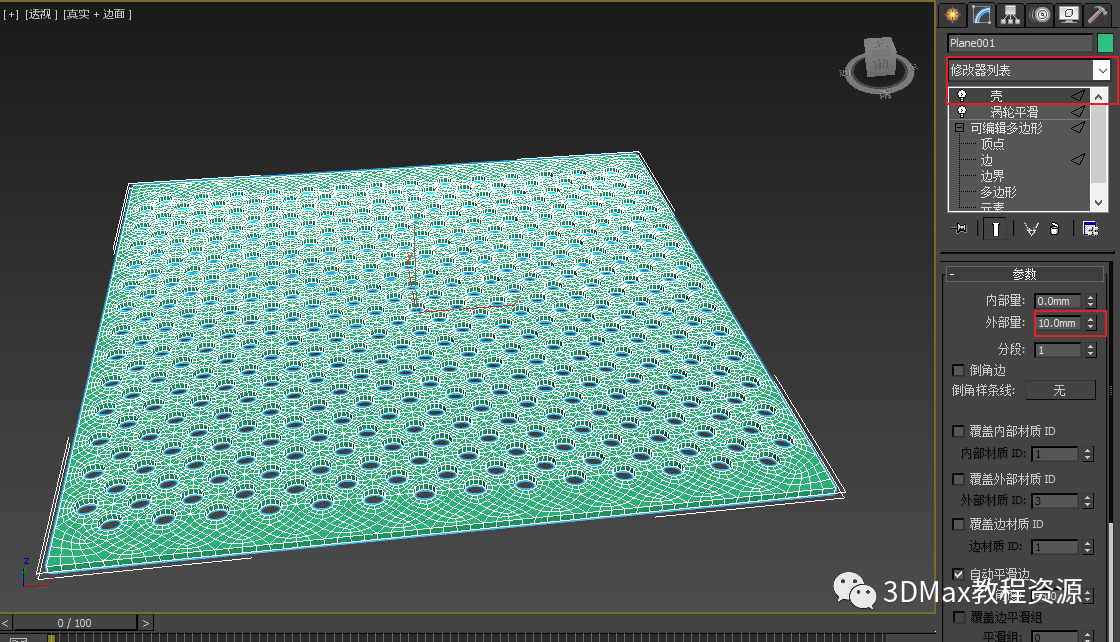Step timeline back with left arrow
1120x642 pixels.
coord(5,623)
